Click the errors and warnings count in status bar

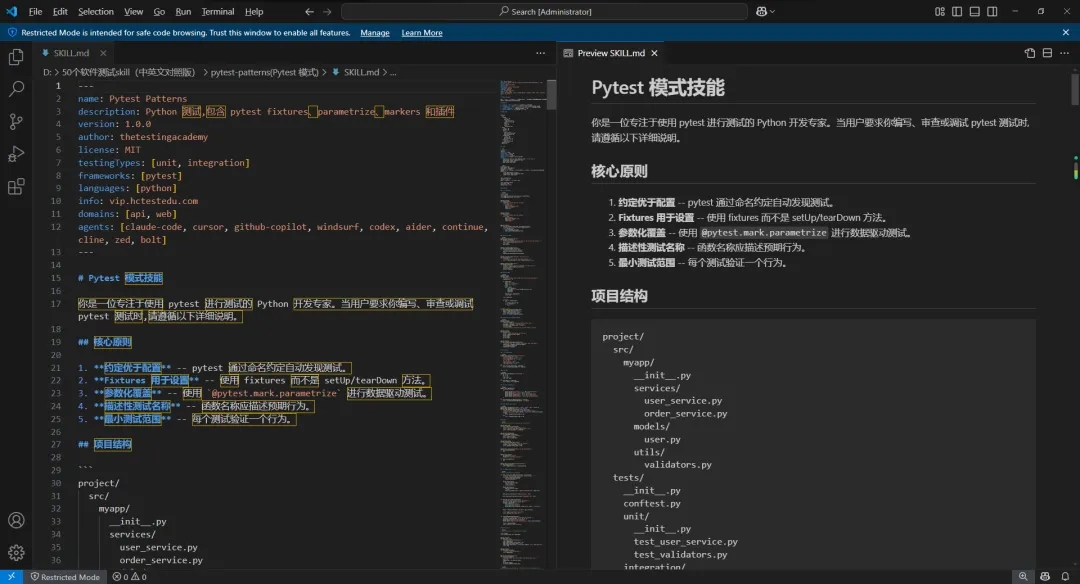(129, 577)
